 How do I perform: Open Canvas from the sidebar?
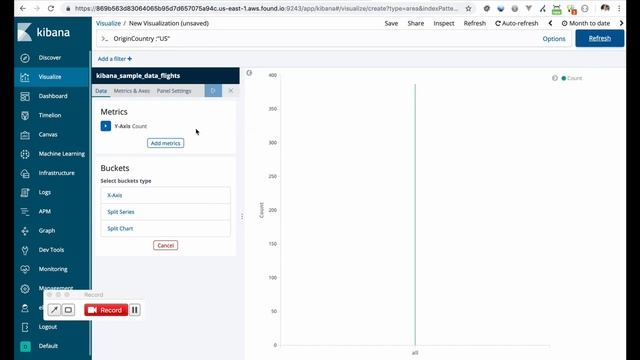[48, 134]
